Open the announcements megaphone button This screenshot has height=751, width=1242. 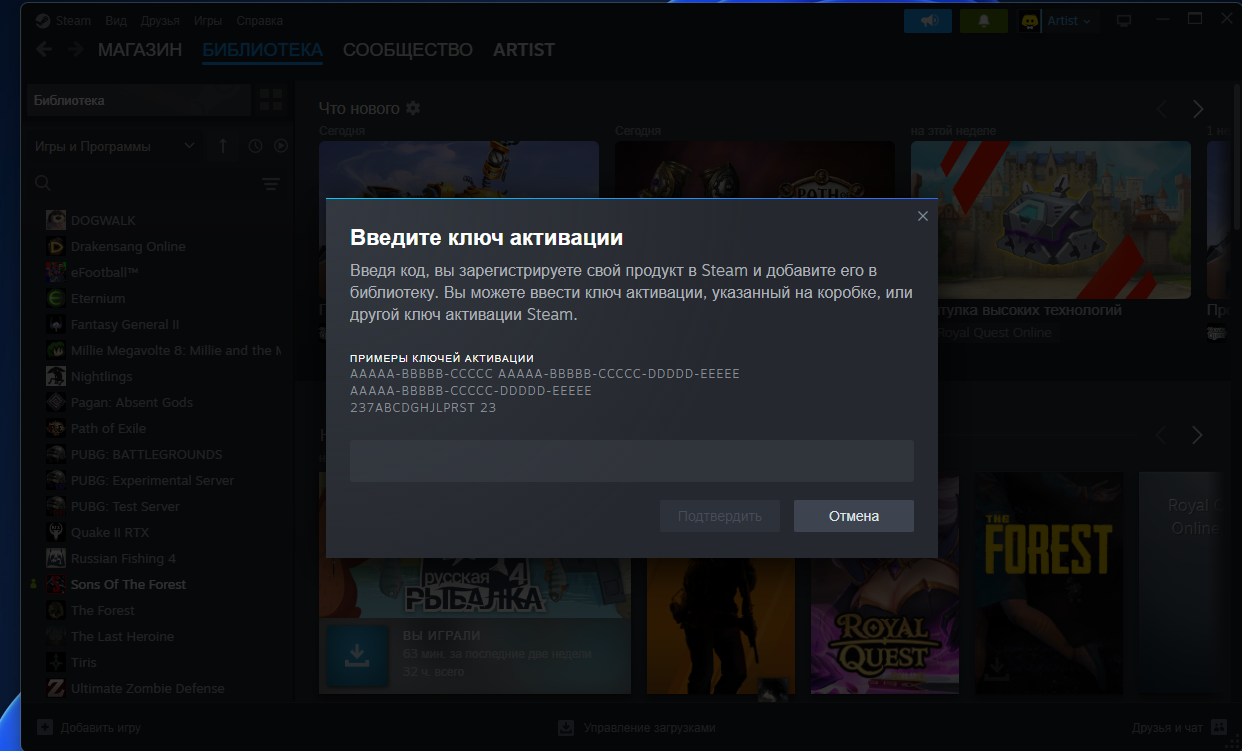point(928,20)
